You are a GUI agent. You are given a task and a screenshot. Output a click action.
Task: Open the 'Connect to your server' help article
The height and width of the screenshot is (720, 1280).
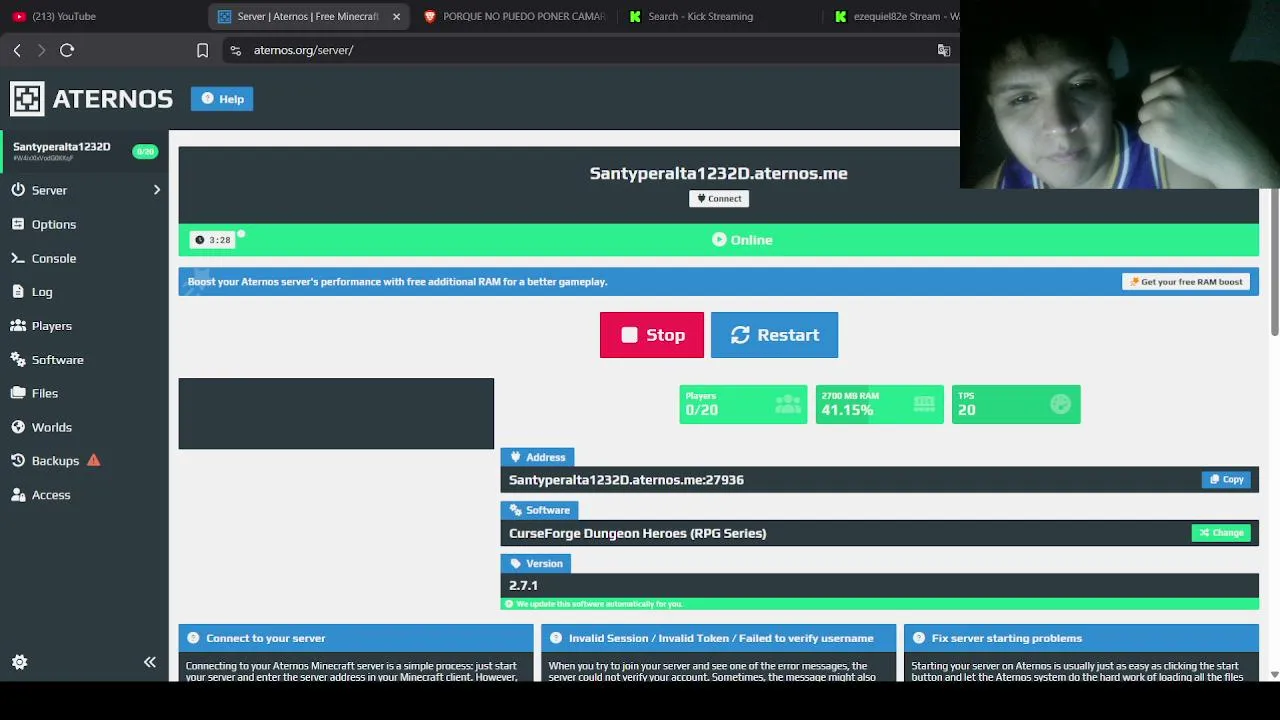[x=356, y=638]
